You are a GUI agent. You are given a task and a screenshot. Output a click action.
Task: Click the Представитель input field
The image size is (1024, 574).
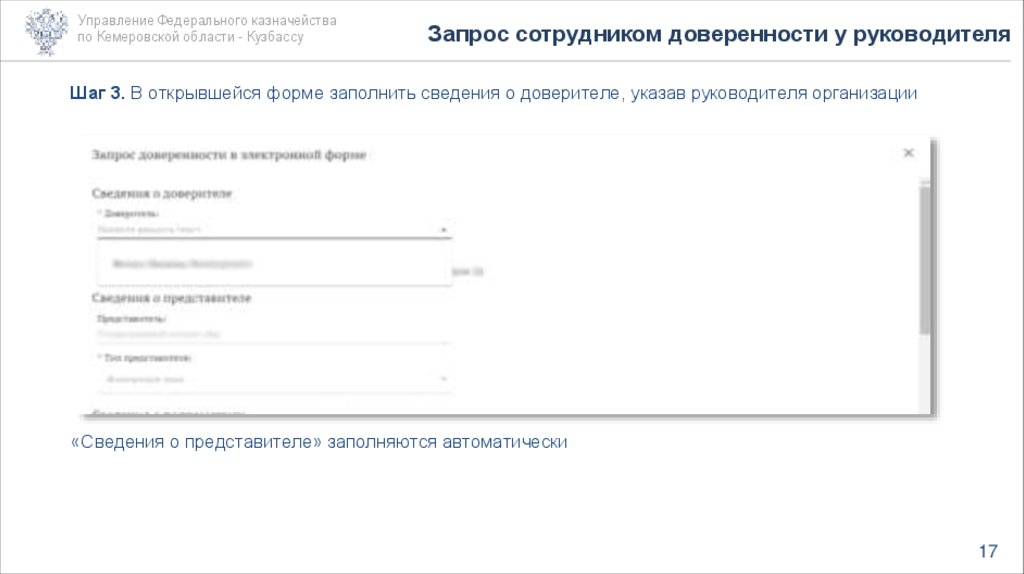point(270,334)
